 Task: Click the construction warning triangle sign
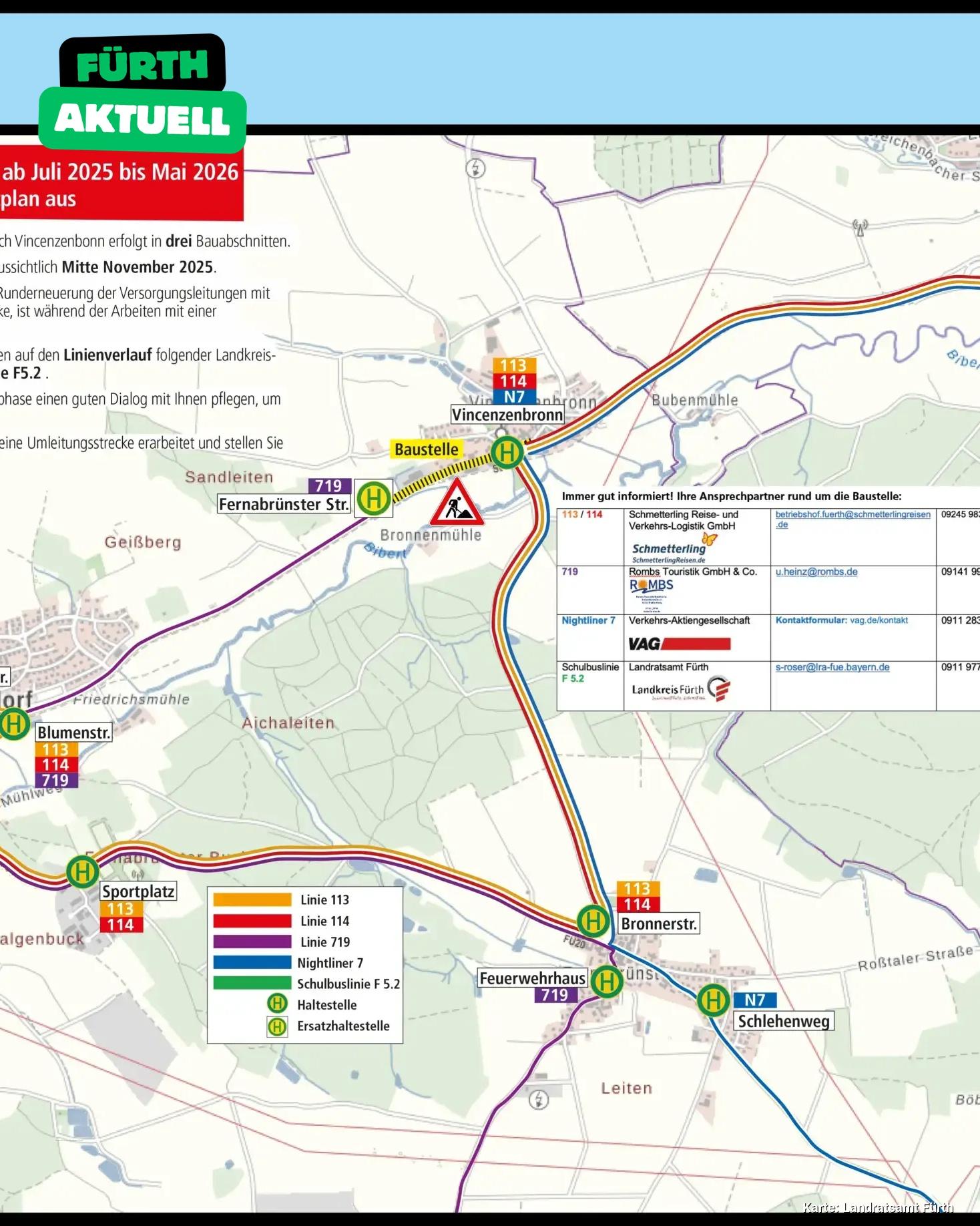[457, 502]
